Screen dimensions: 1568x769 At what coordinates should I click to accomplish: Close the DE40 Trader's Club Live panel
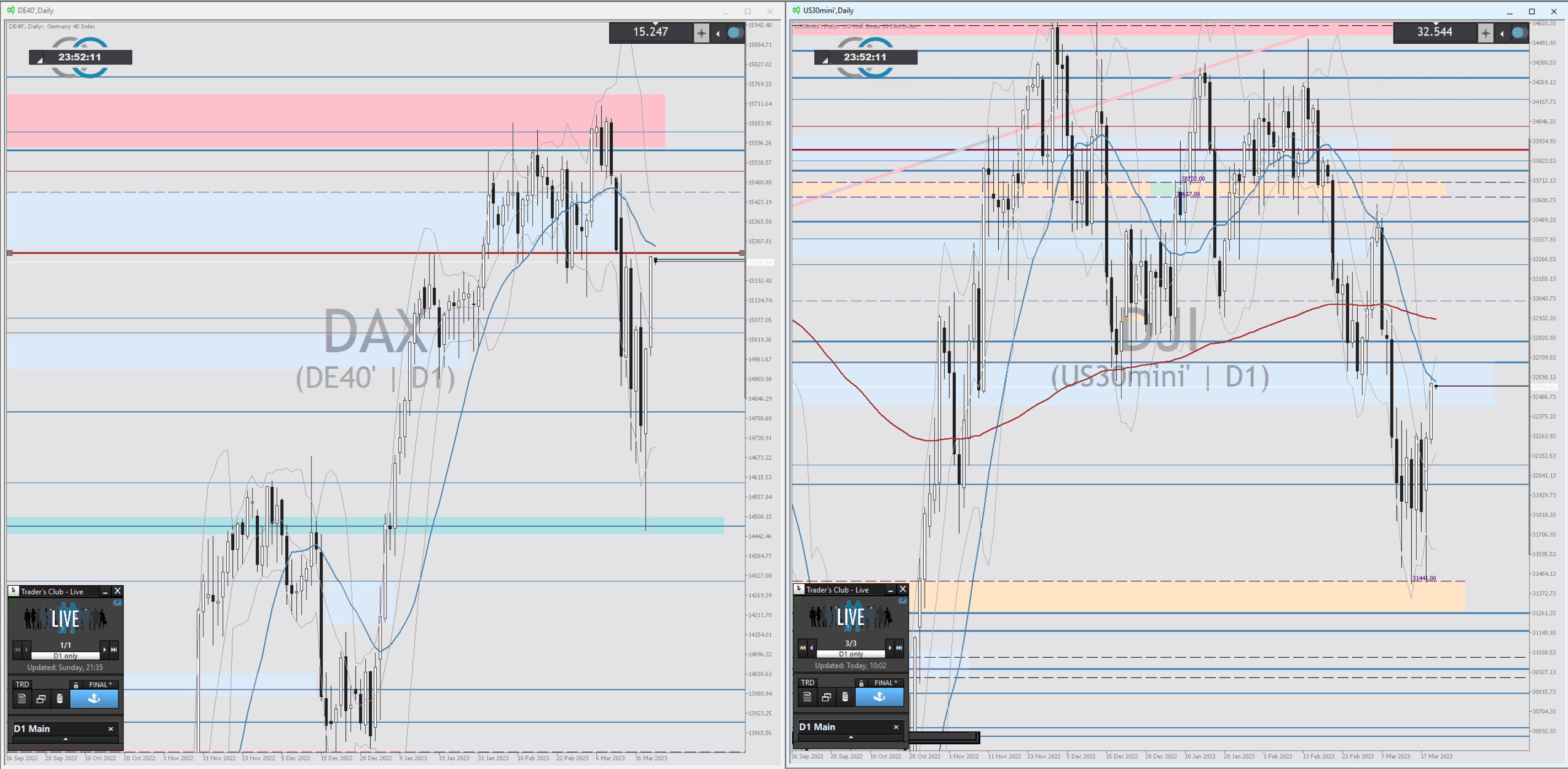coord(117,591)
